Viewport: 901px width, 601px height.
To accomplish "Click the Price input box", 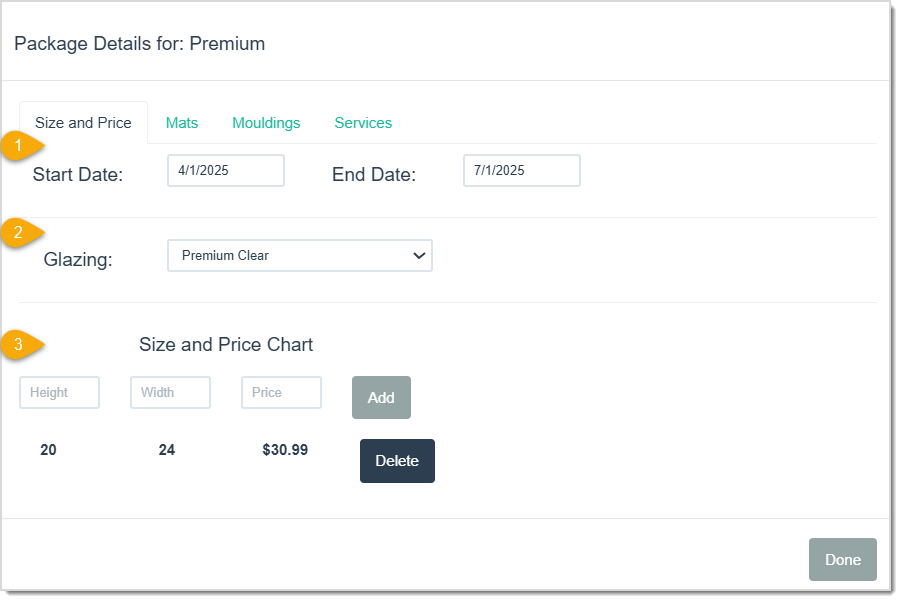I will pyautogui.click(x=281, y=392).
